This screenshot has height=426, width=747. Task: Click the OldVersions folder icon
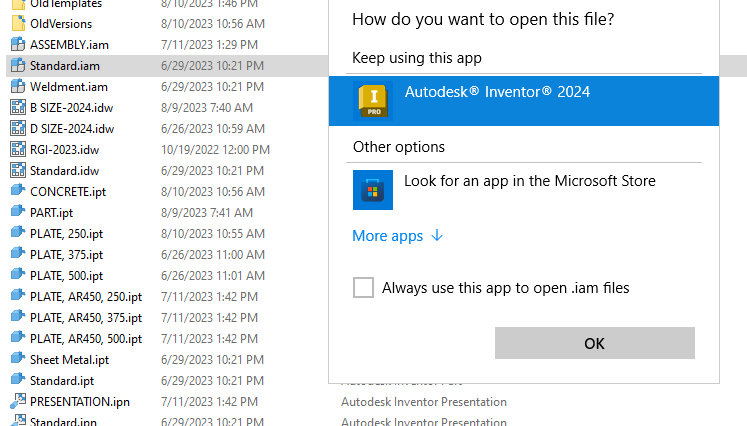tap(18, 24)
